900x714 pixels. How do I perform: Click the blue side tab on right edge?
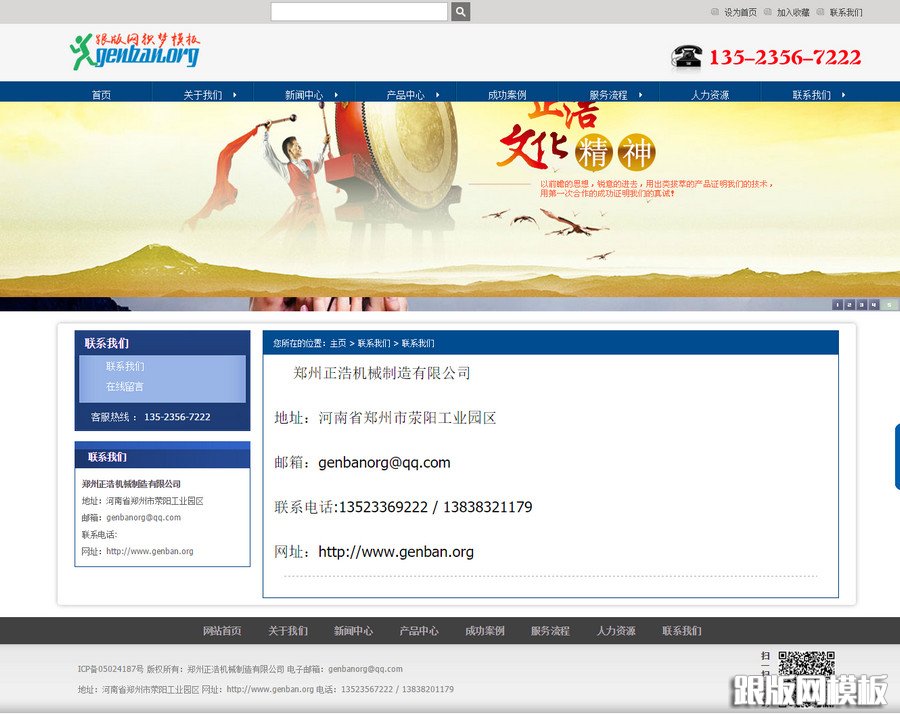pyautogui.click(x=896, y=457)
